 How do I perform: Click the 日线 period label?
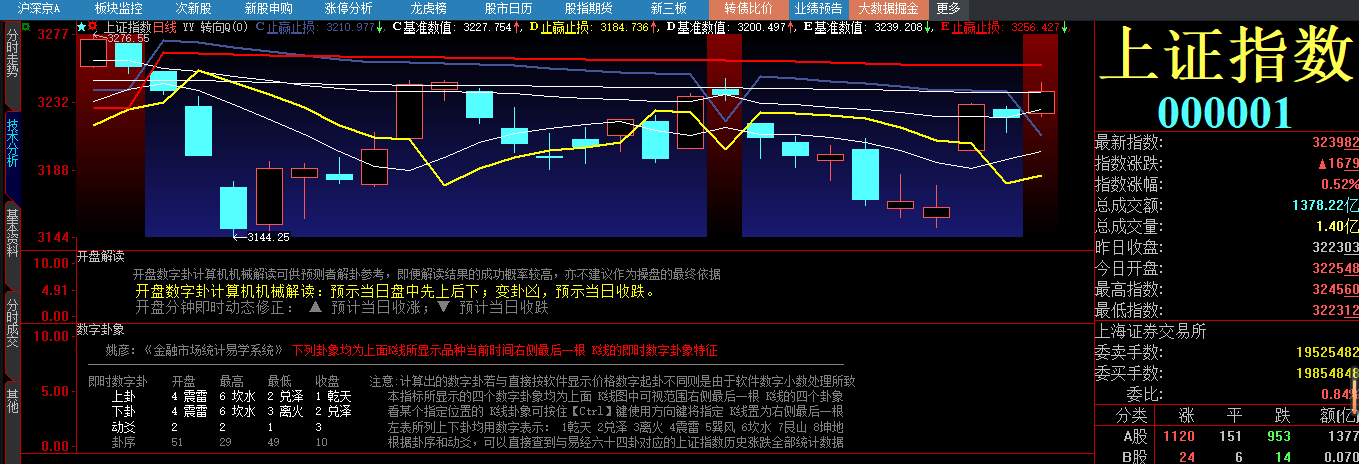tap(164, 27)
